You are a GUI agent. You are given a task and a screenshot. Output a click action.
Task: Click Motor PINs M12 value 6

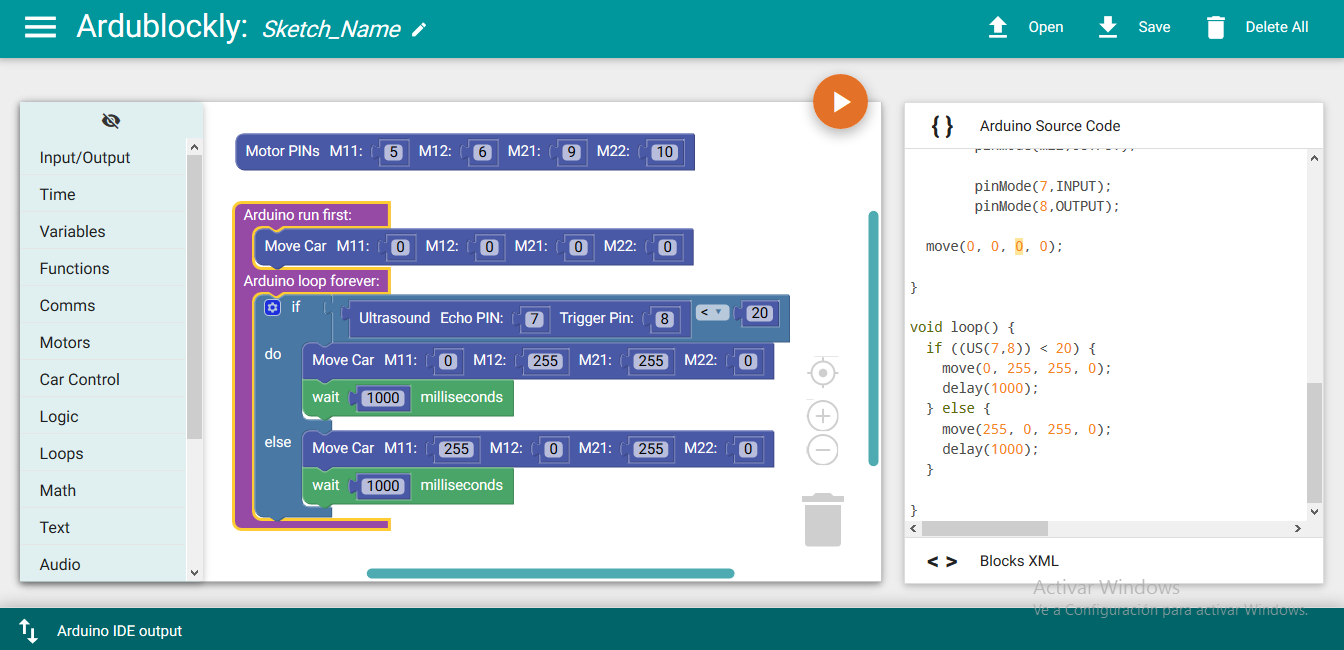coord(482,153)
